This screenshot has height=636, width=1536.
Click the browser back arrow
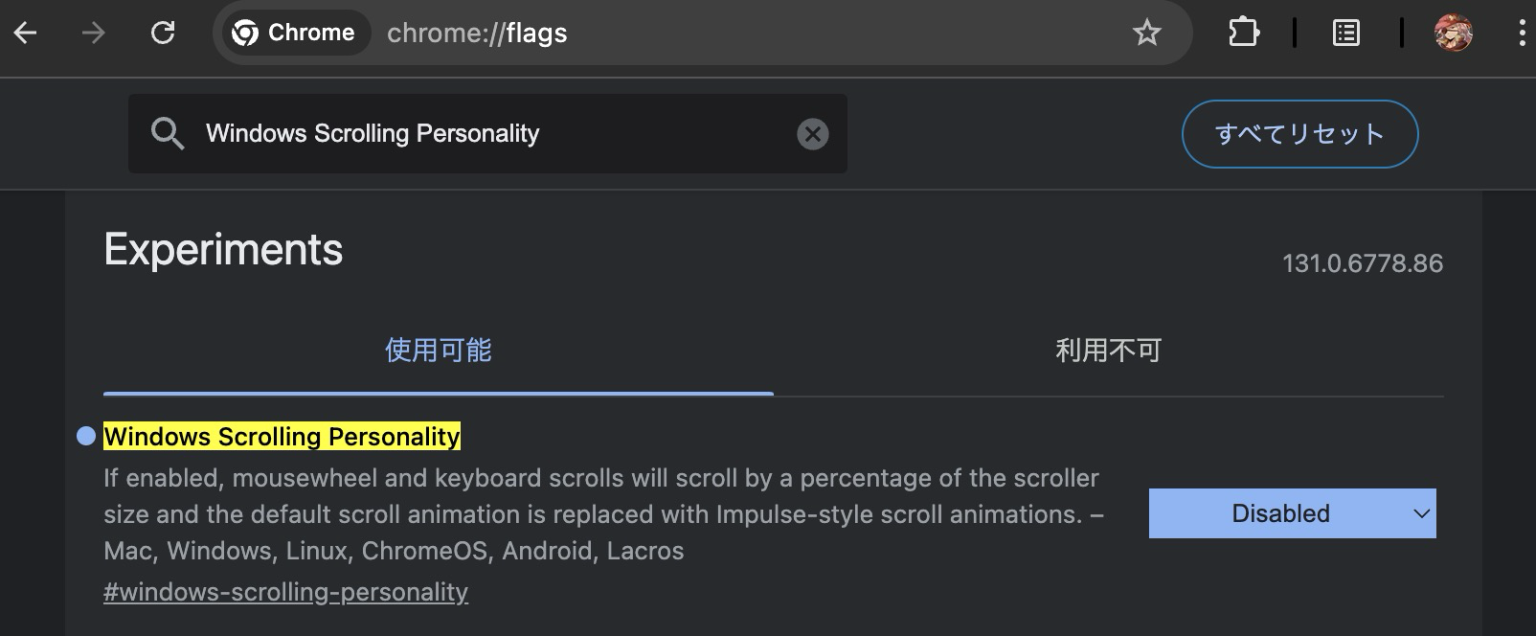point(25,33)
